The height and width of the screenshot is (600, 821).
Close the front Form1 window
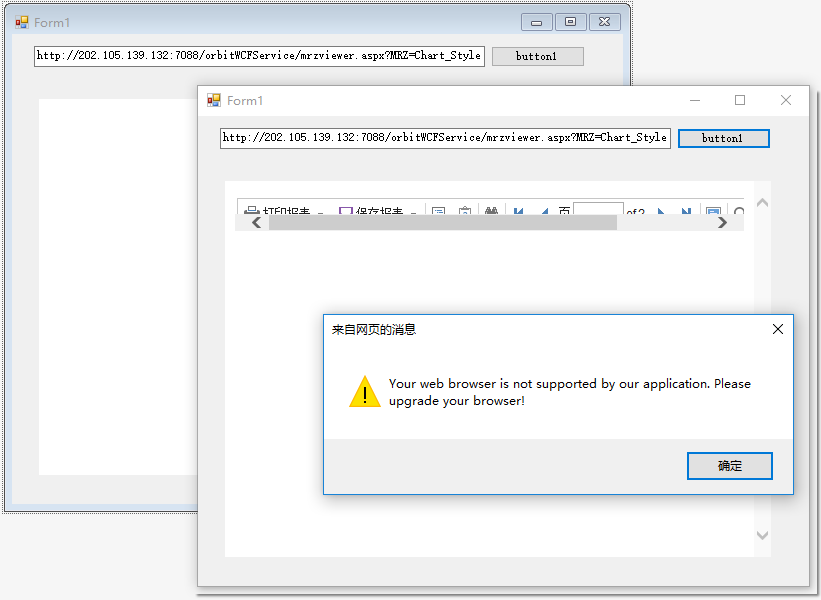click(786, 100)
